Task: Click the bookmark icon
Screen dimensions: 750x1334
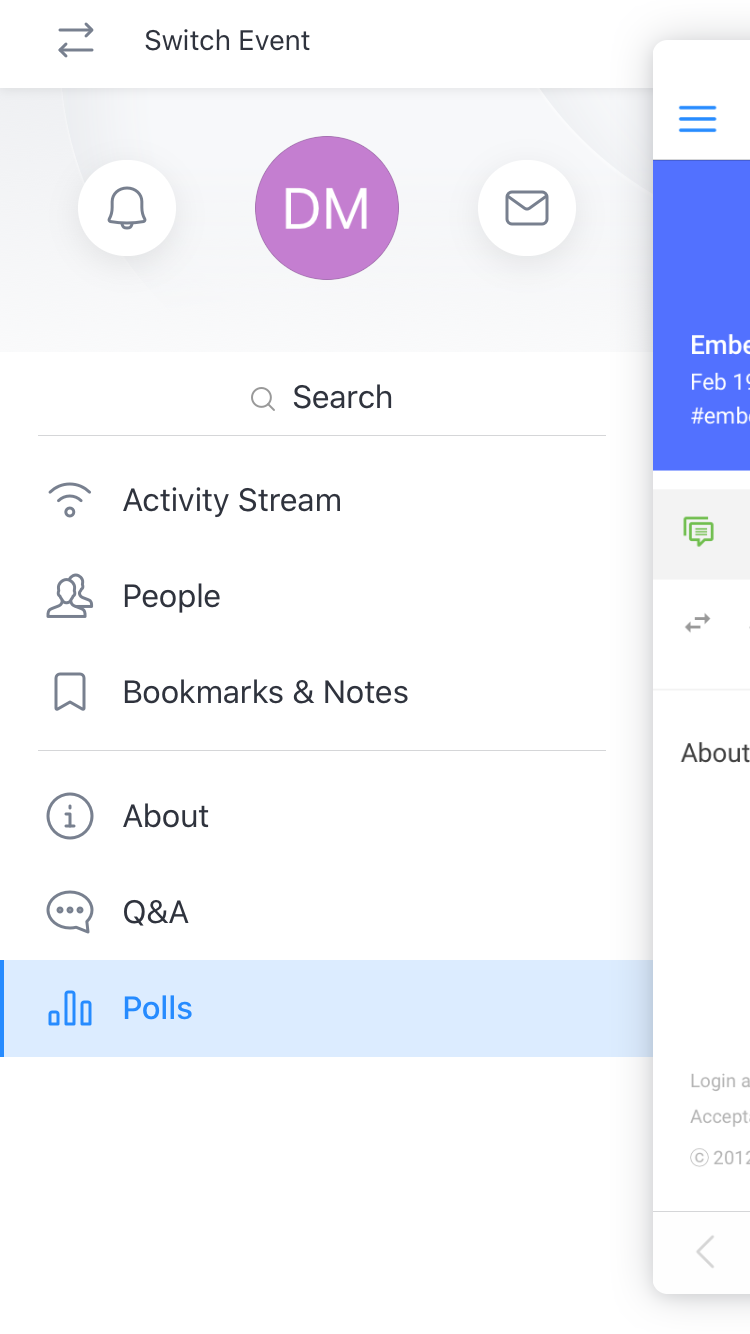Action: 69,692
